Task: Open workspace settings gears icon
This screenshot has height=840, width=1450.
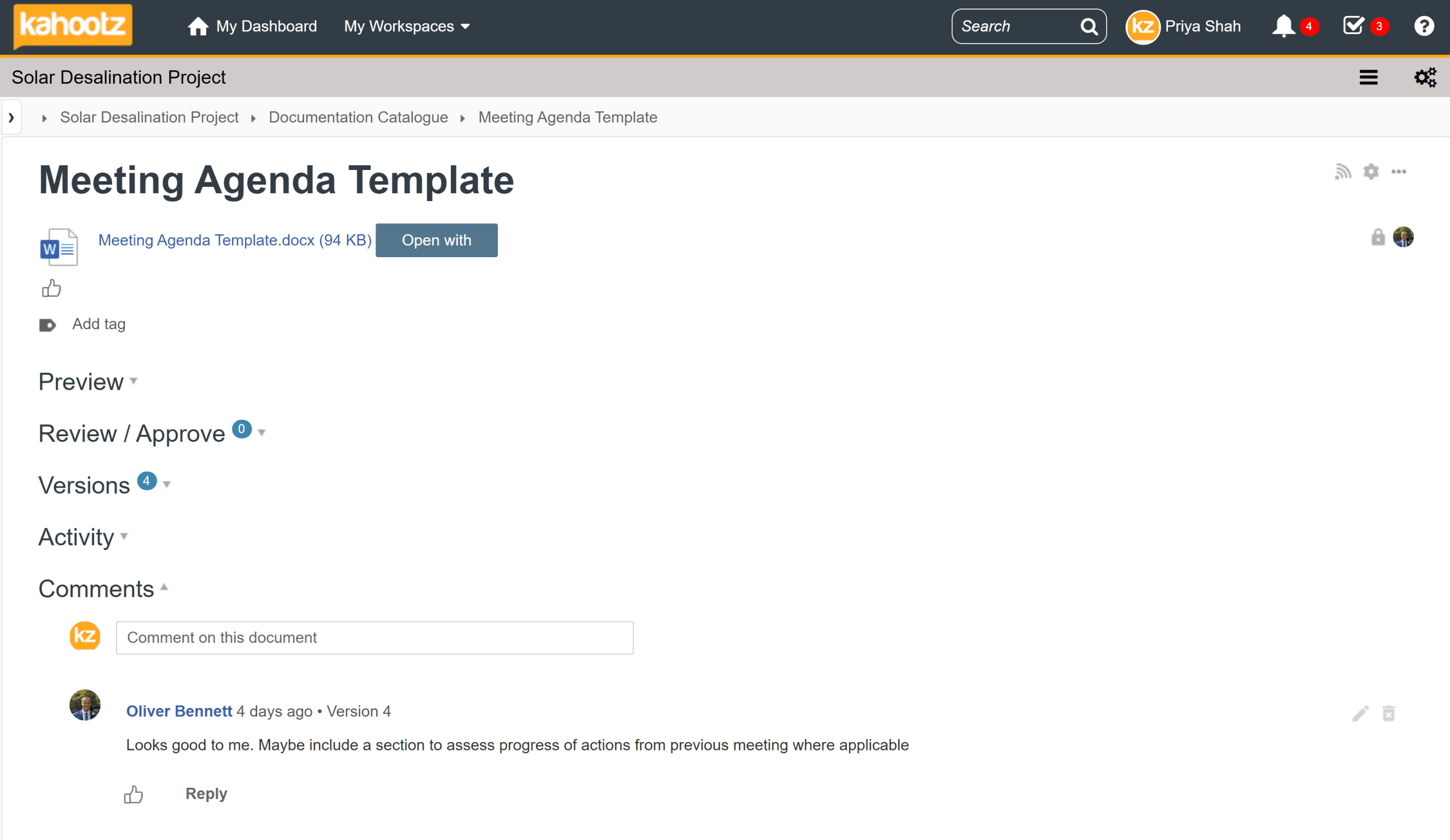Action: point(1425,77)
